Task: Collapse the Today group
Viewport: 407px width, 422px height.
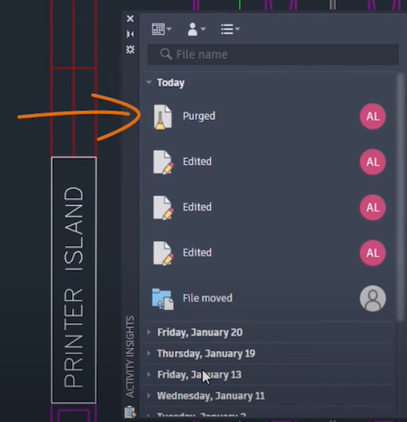Action: click(149, 82)
